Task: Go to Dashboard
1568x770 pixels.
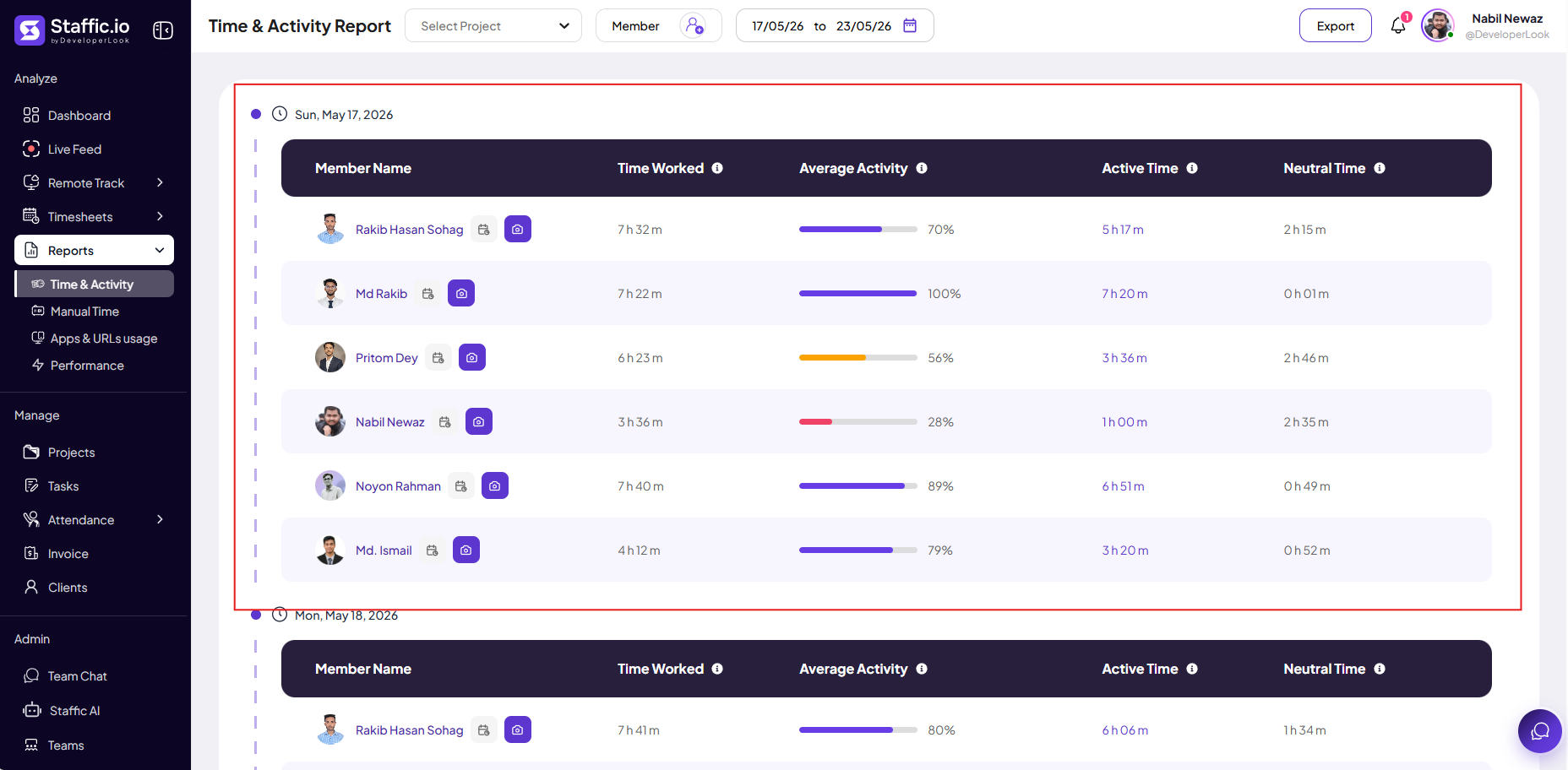Action: (x=79, y=115)
